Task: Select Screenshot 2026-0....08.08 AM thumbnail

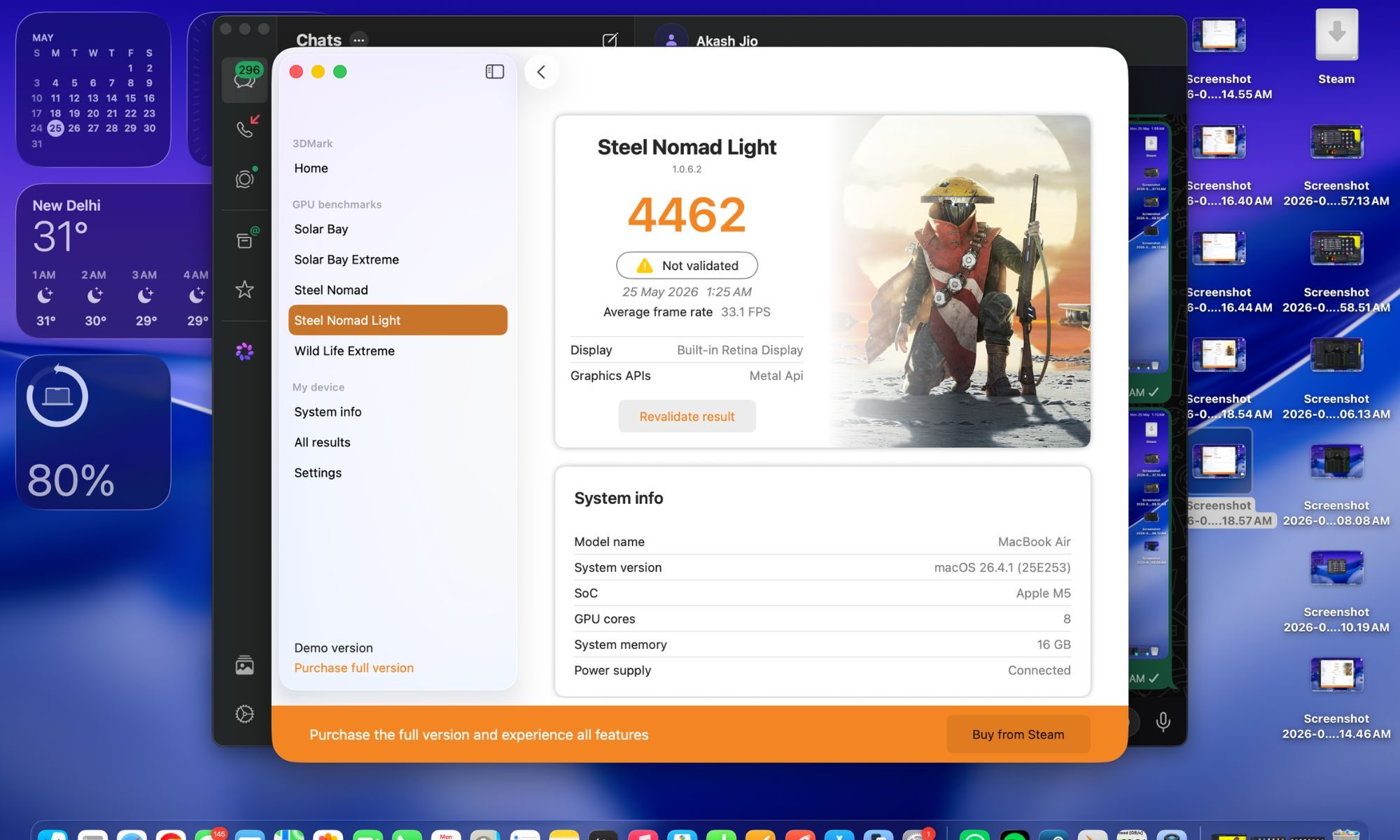Action: (1336, 461)
